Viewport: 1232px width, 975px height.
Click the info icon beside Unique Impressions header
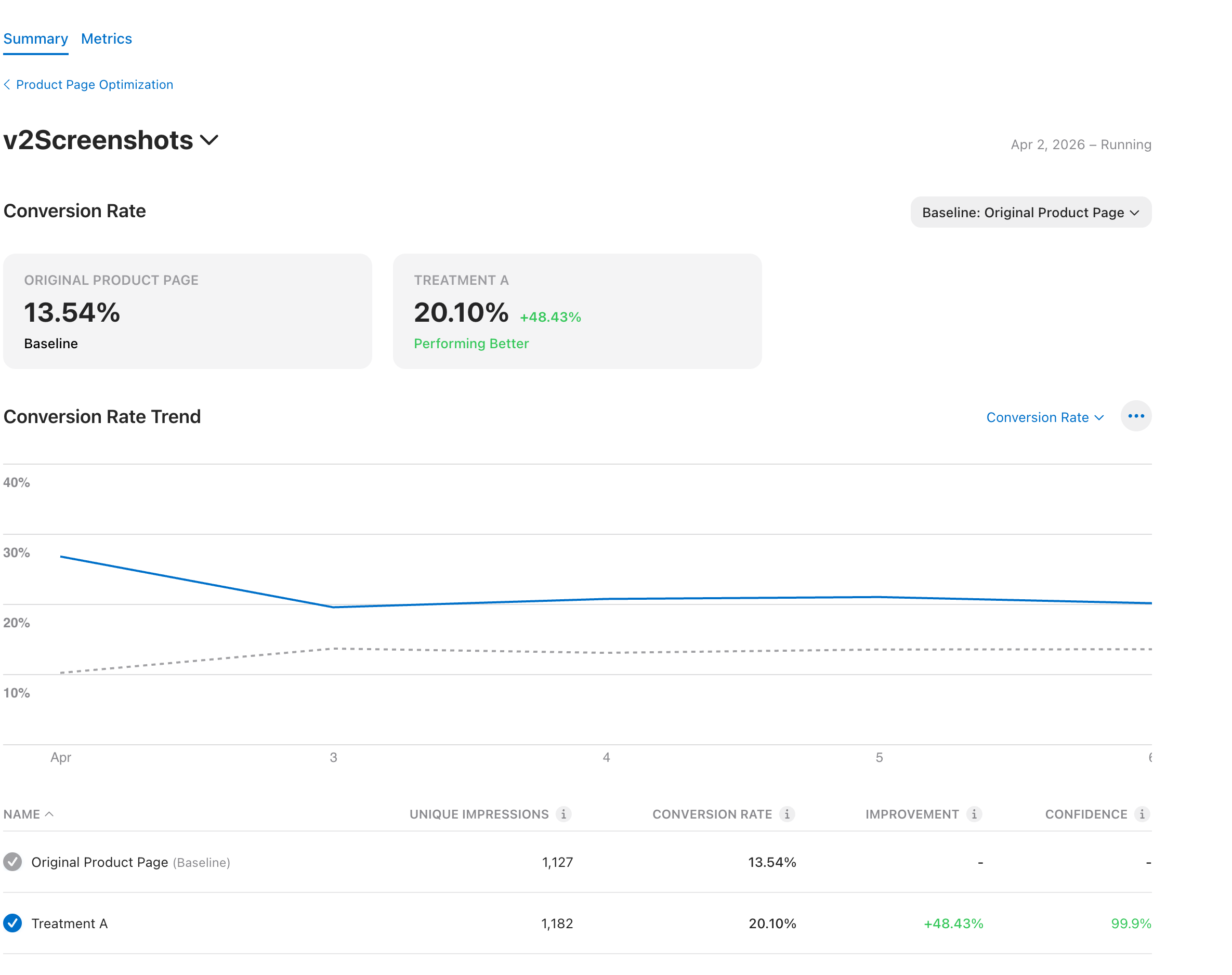(x=564, y=814)
